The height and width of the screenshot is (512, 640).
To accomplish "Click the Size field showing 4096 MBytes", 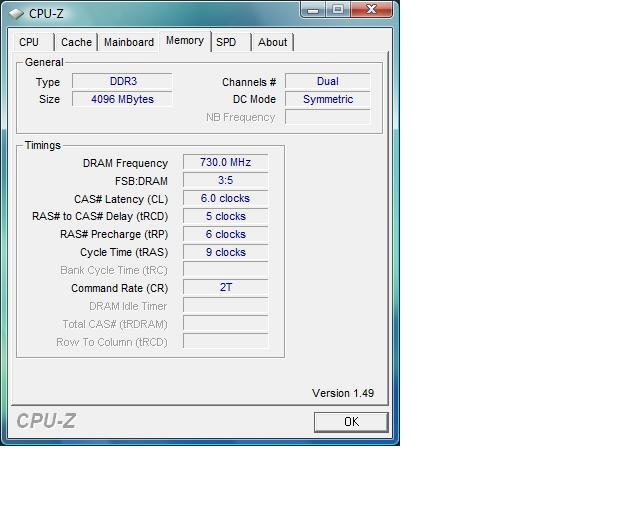I will pos(122,99).
